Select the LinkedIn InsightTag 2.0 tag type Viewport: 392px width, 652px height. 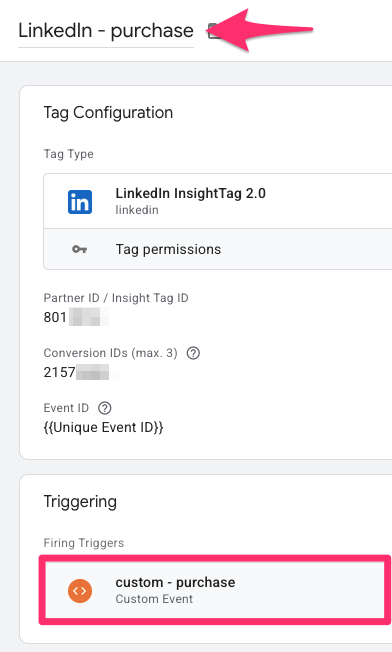[218, 201]
